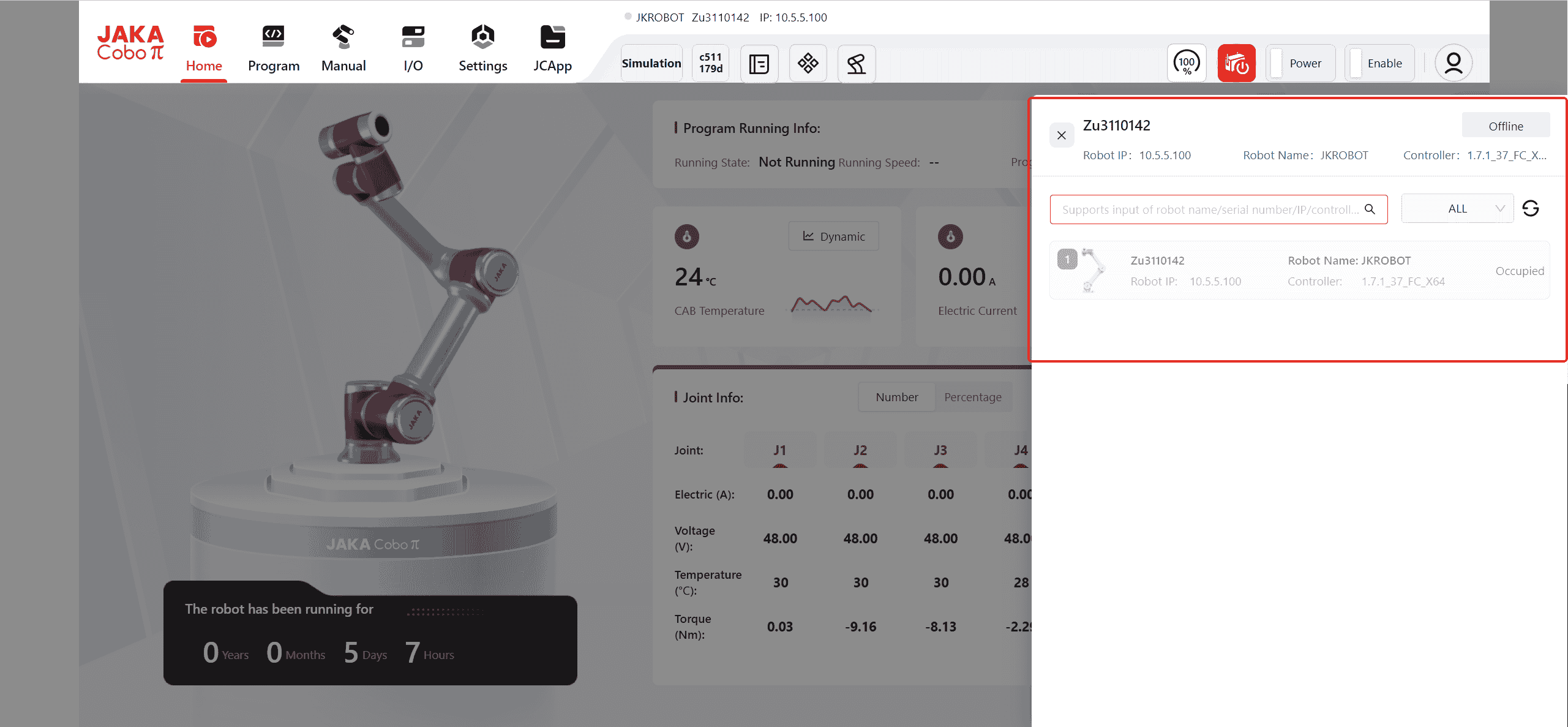Viewport: 1568px width, 727px height.
Task: Click the 100% speed gauge icon
Action: pyautogui.click(x=1186, y=63)
